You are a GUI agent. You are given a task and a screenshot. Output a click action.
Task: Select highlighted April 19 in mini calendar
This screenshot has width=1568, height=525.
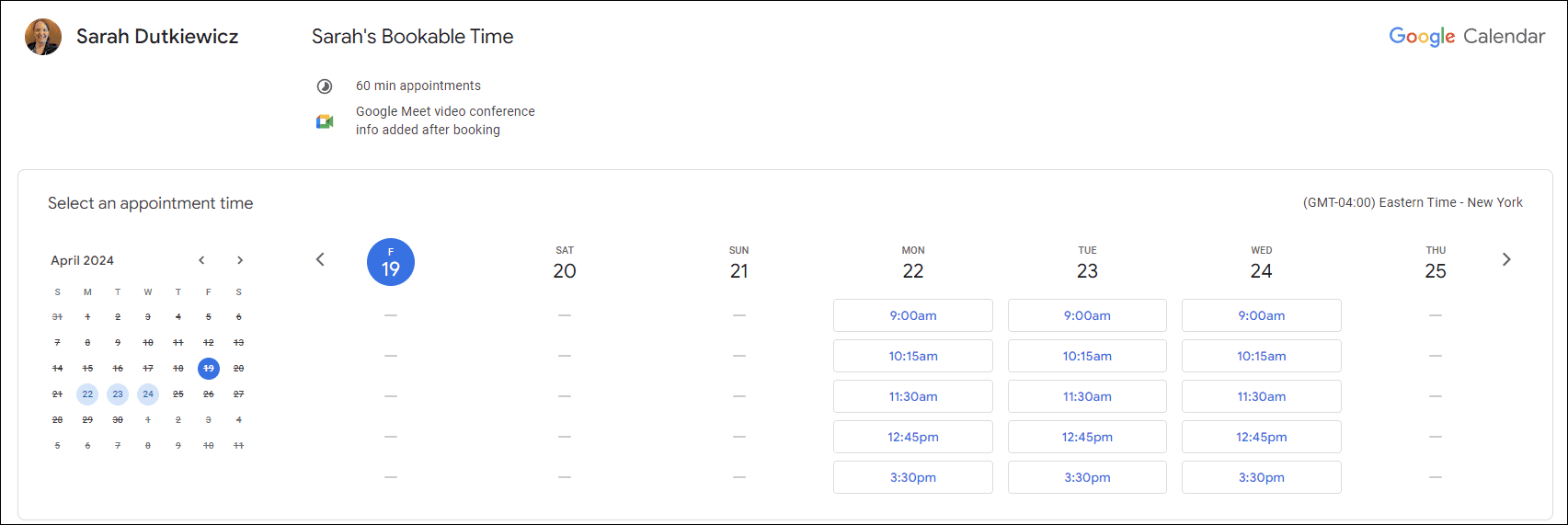pyautogui.click(x=209, y=369)
